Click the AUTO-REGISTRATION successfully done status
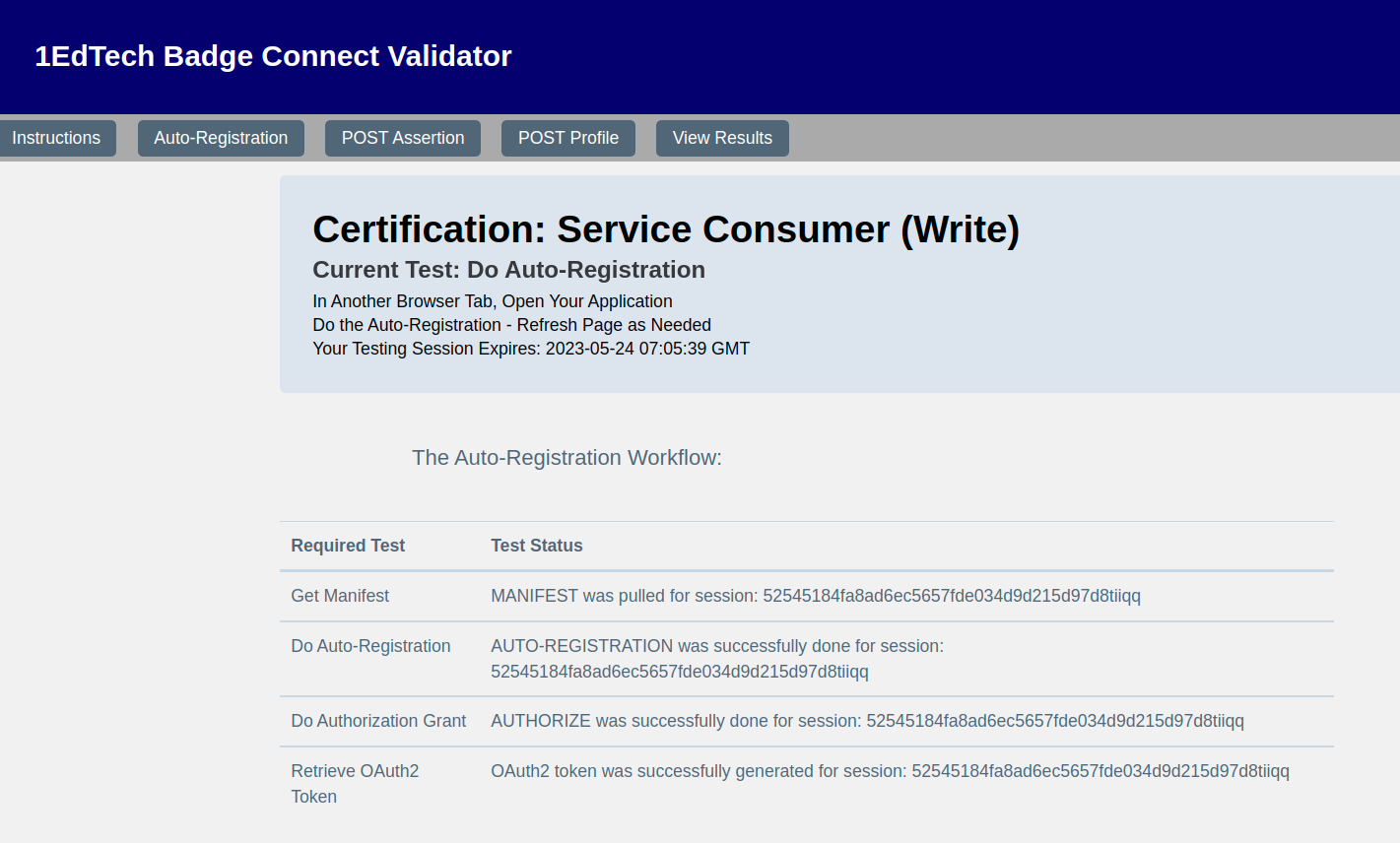 coord(717,659)
